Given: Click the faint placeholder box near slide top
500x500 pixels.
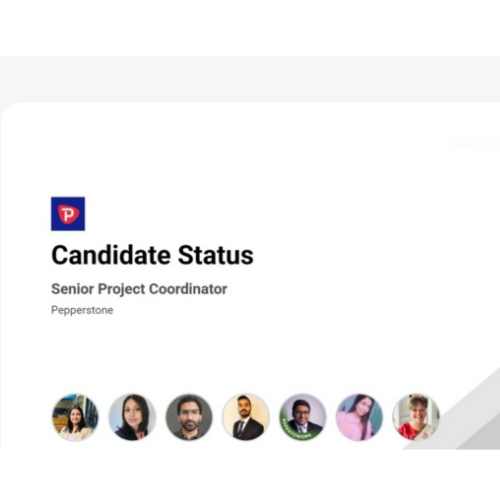Looking at the screenshot, I should coord(473,143).
